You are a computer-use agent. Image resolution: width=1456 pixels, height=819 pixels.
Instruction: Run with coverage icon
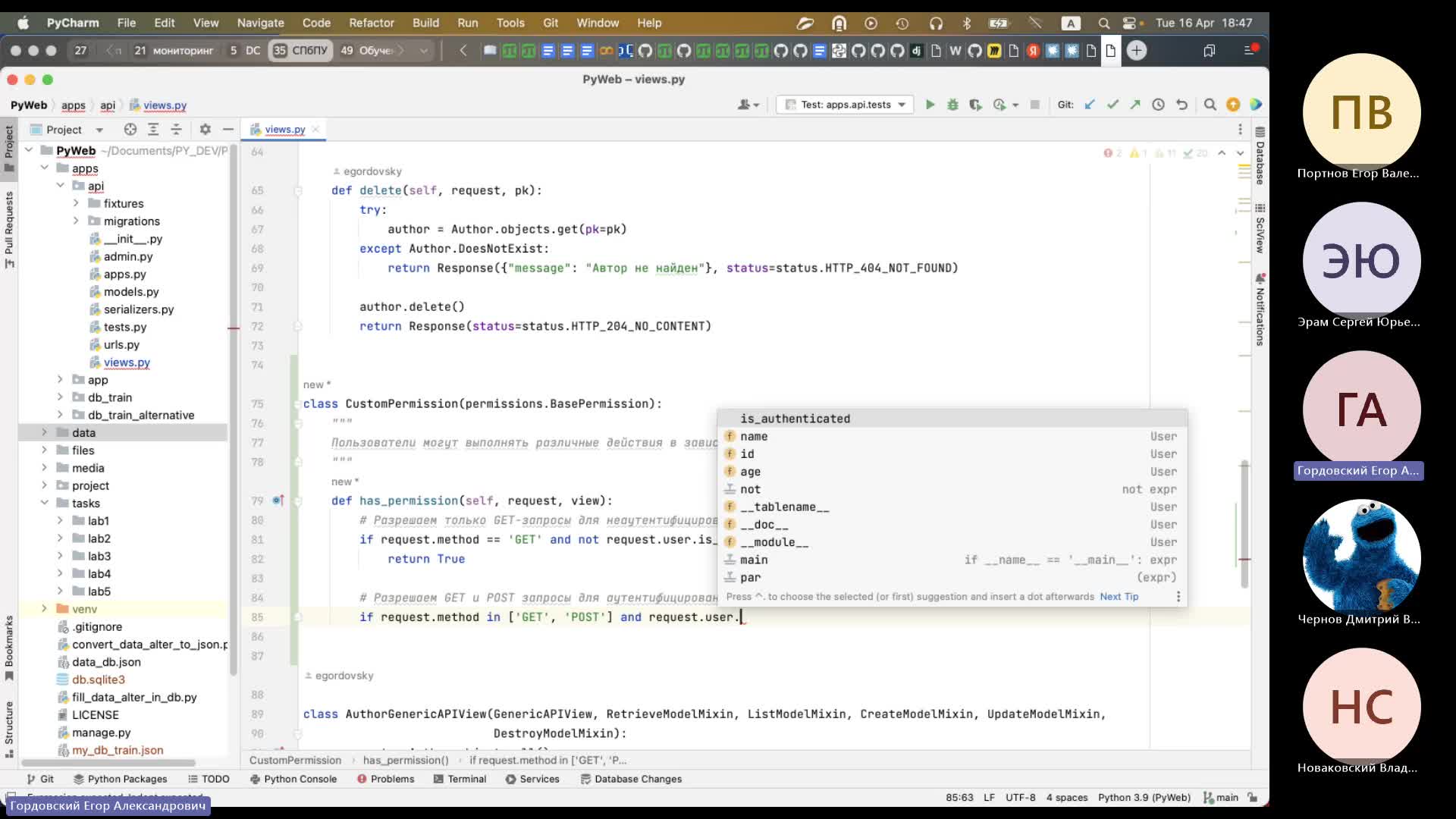coord(975,105)
